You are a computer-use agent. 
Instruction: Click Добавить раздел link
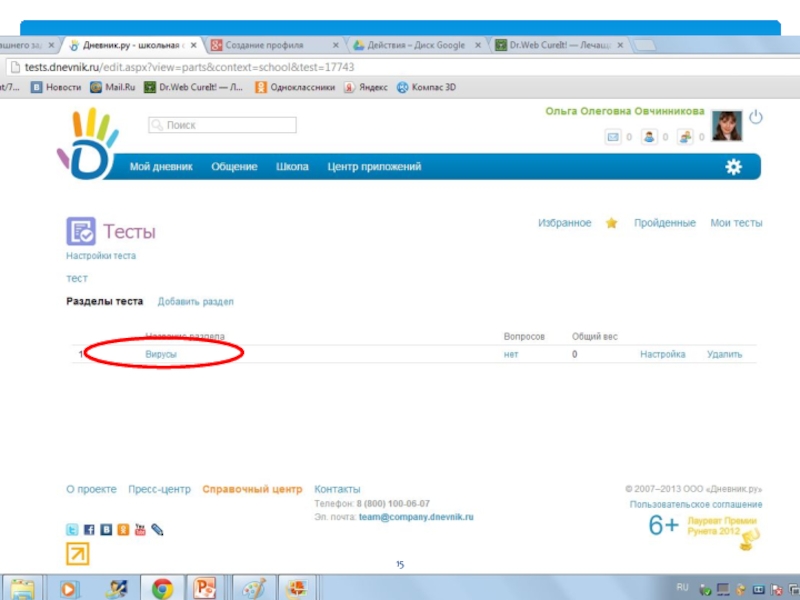point(195,302)
